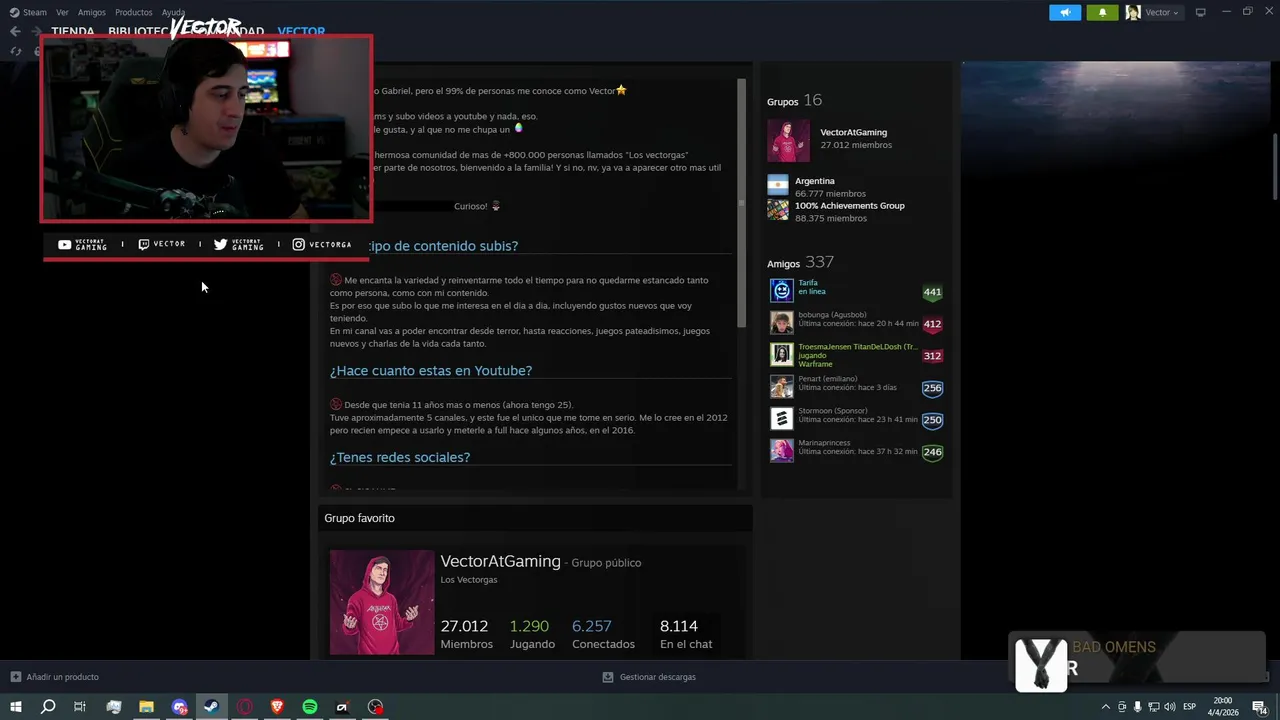
Task: Open Windows search magnifier
Action: 48,707
